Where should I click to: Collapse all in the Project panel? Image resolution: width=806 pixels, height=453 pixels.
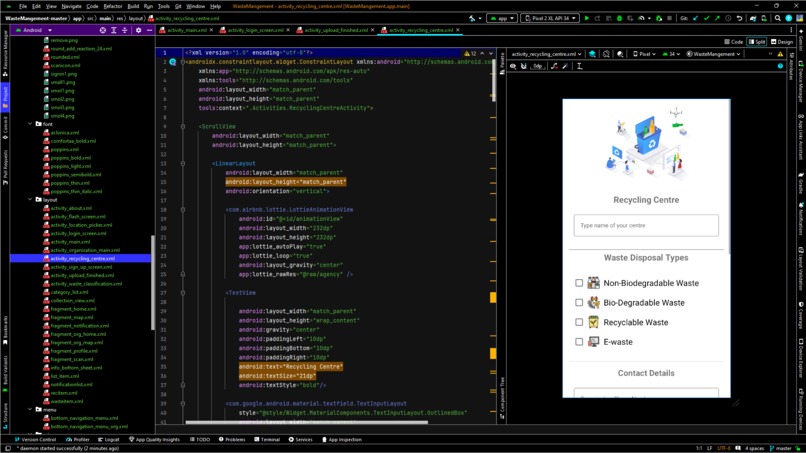pos(125,30)
